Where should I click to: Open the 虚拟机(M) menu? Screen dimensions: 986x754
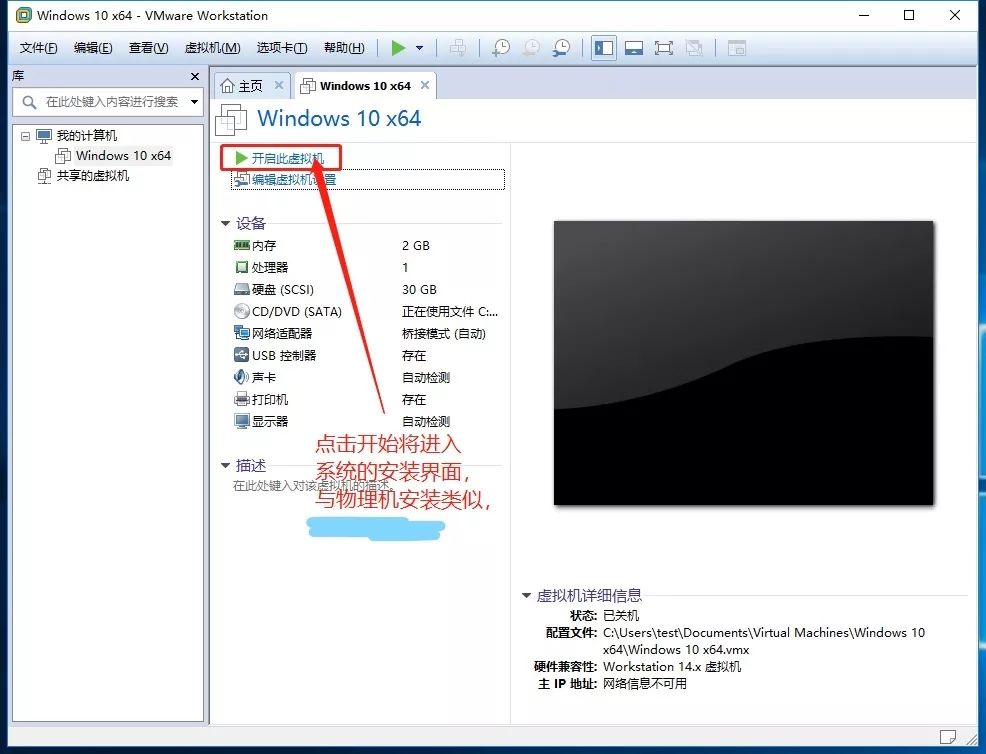tap(213, 48)
